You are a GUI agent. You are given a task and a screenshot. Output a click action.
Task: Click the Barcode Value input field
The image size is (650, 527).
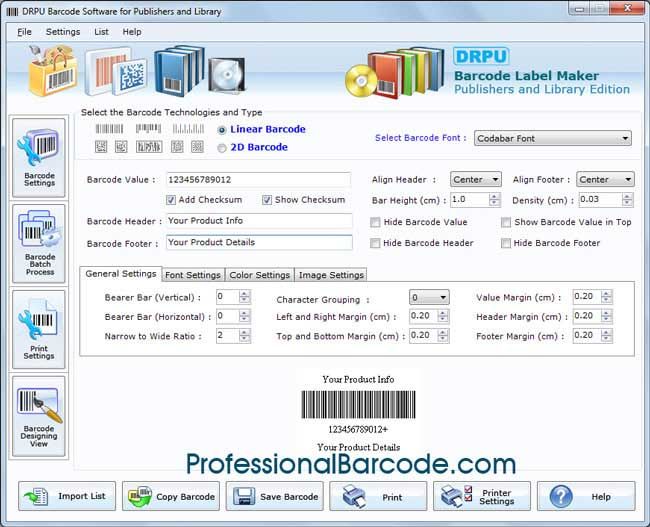(258, 180)
